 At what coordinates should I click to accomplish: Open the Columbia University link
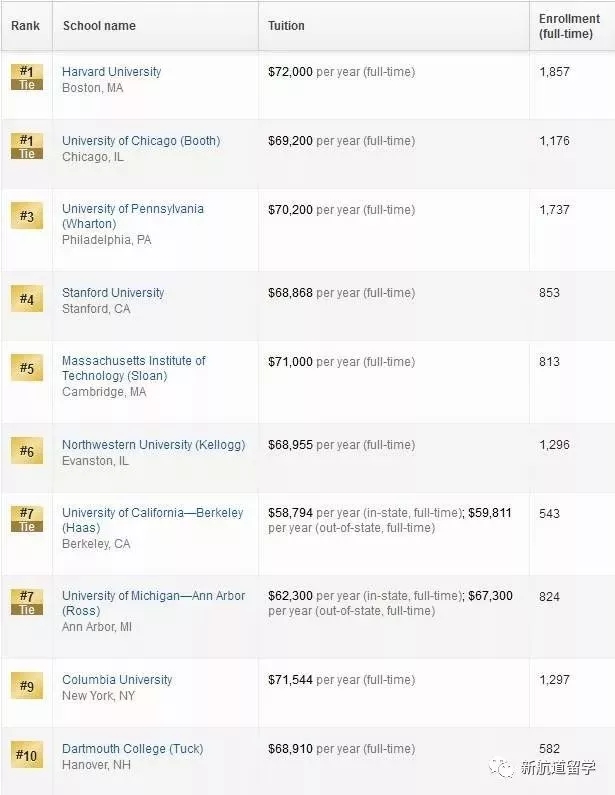[117, 680]
